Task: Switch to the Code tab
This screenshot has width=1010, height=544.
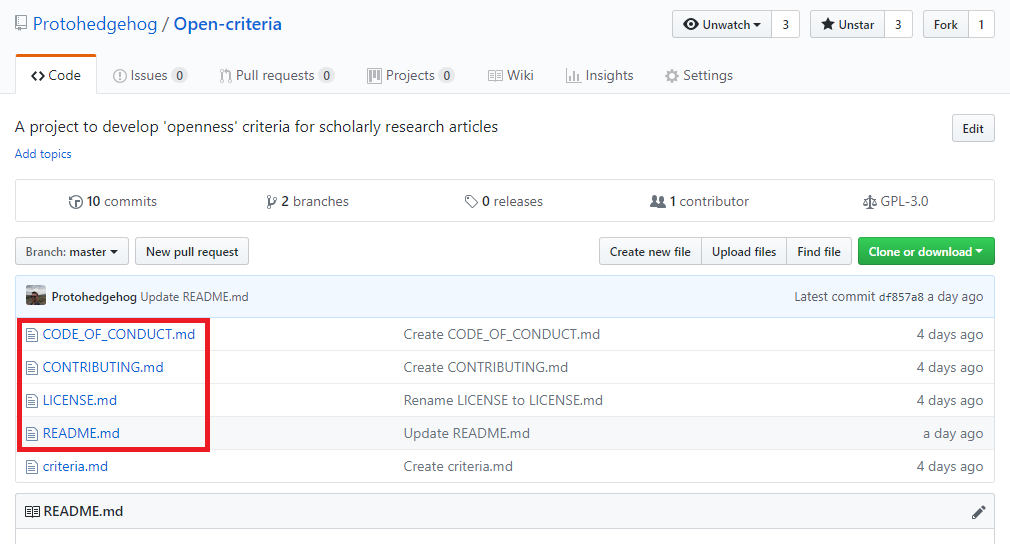Action: [x=56, y=75]
